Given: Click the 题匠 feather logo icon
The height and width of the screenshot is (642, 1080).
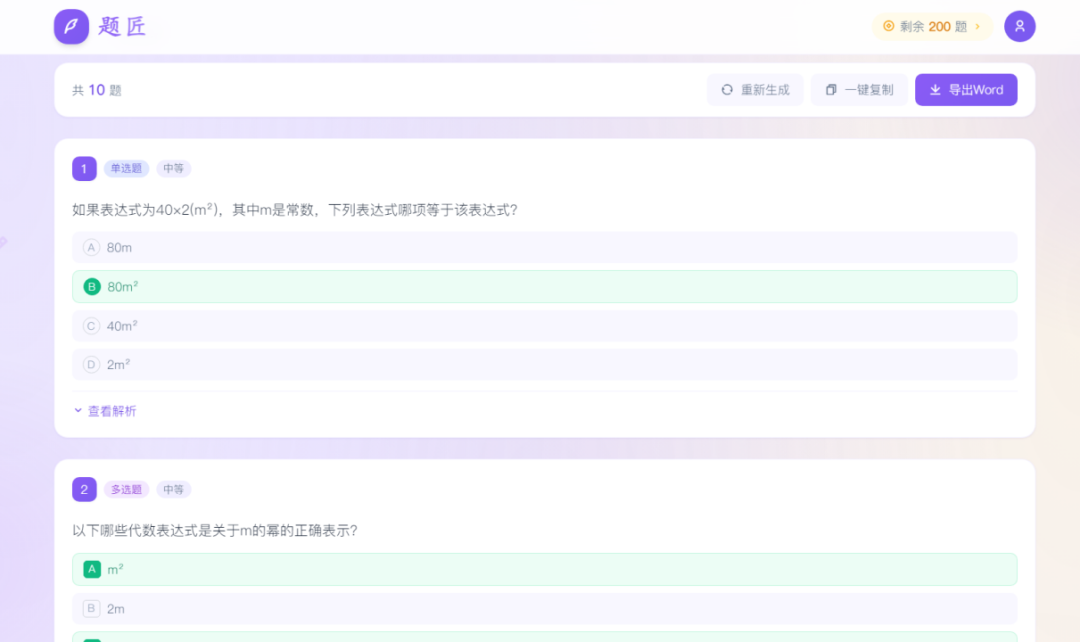Looking at the screenshot, I should coord(71,26).
